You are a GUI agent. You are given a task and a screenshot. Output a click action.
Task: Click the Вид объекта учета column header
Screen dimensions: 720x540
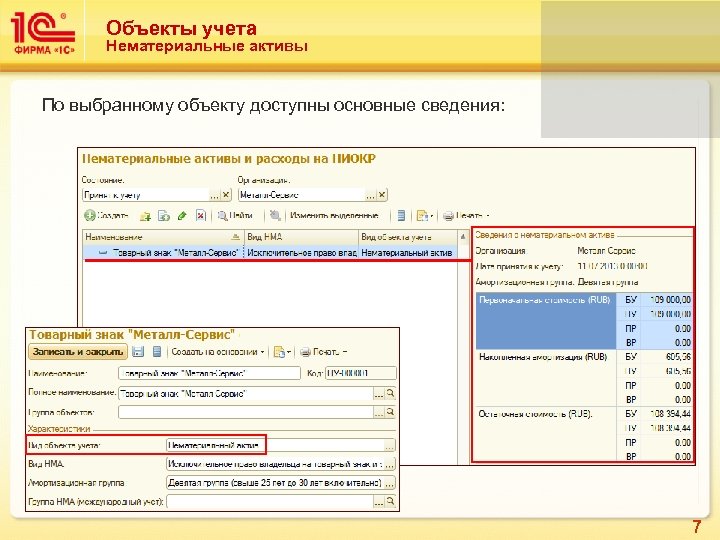[x=408, y=237]
